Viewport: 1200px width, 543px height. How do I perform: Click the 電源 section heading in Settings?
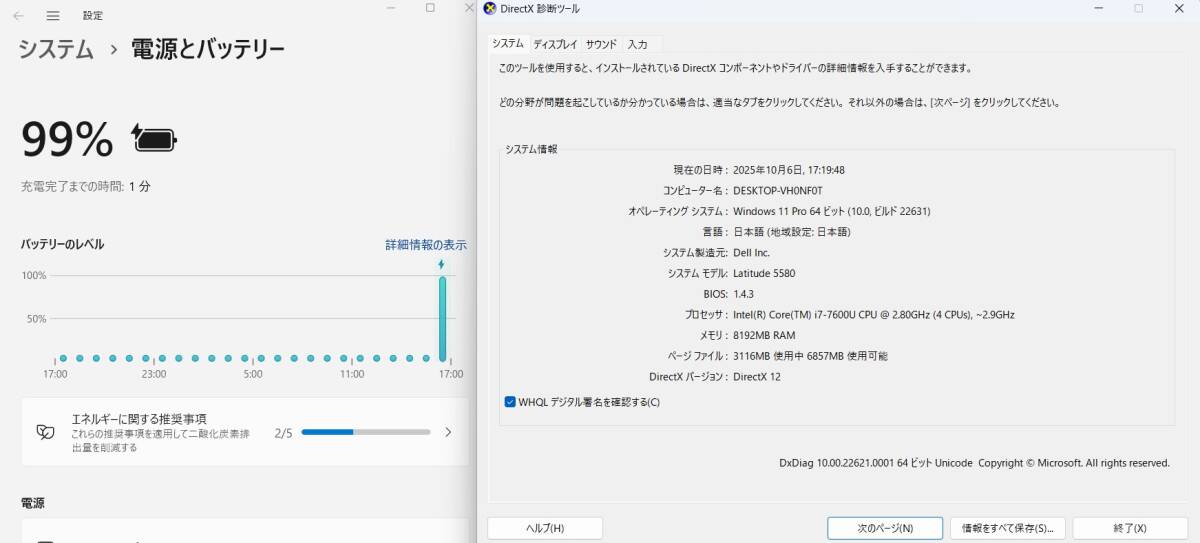[33, 503]
